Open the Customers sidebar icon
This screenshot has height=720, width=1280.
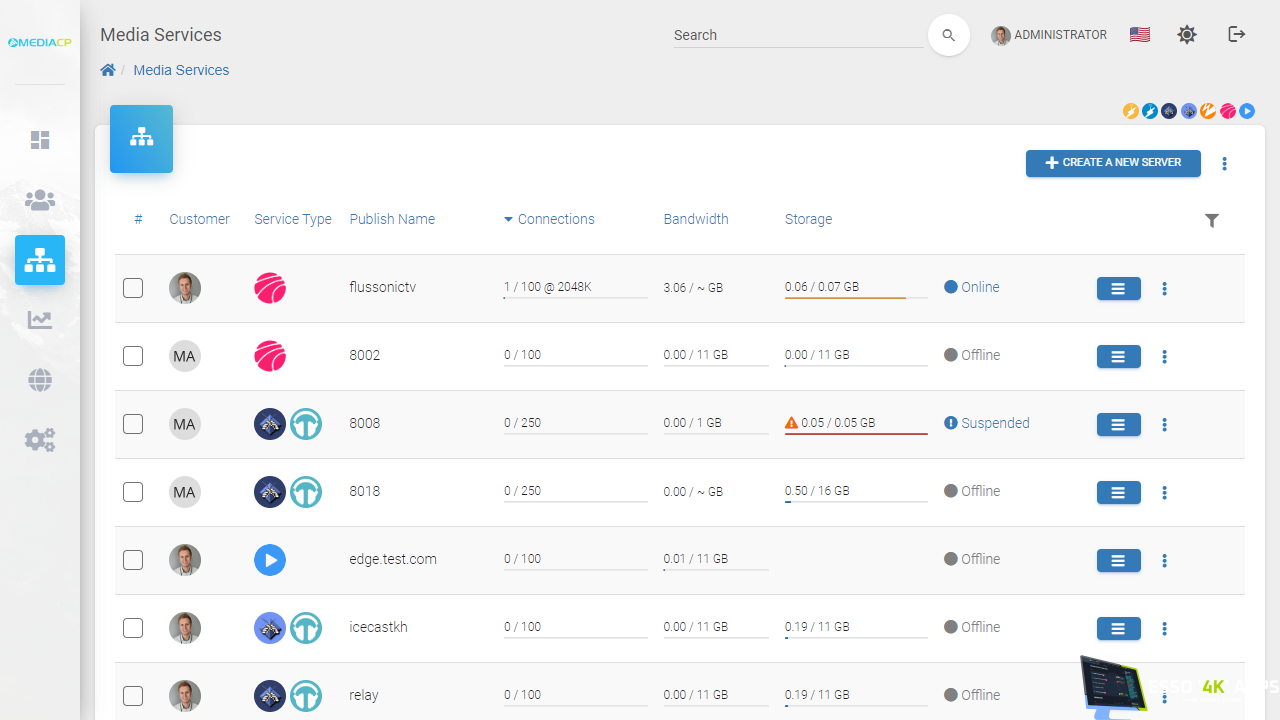point(40,200)
